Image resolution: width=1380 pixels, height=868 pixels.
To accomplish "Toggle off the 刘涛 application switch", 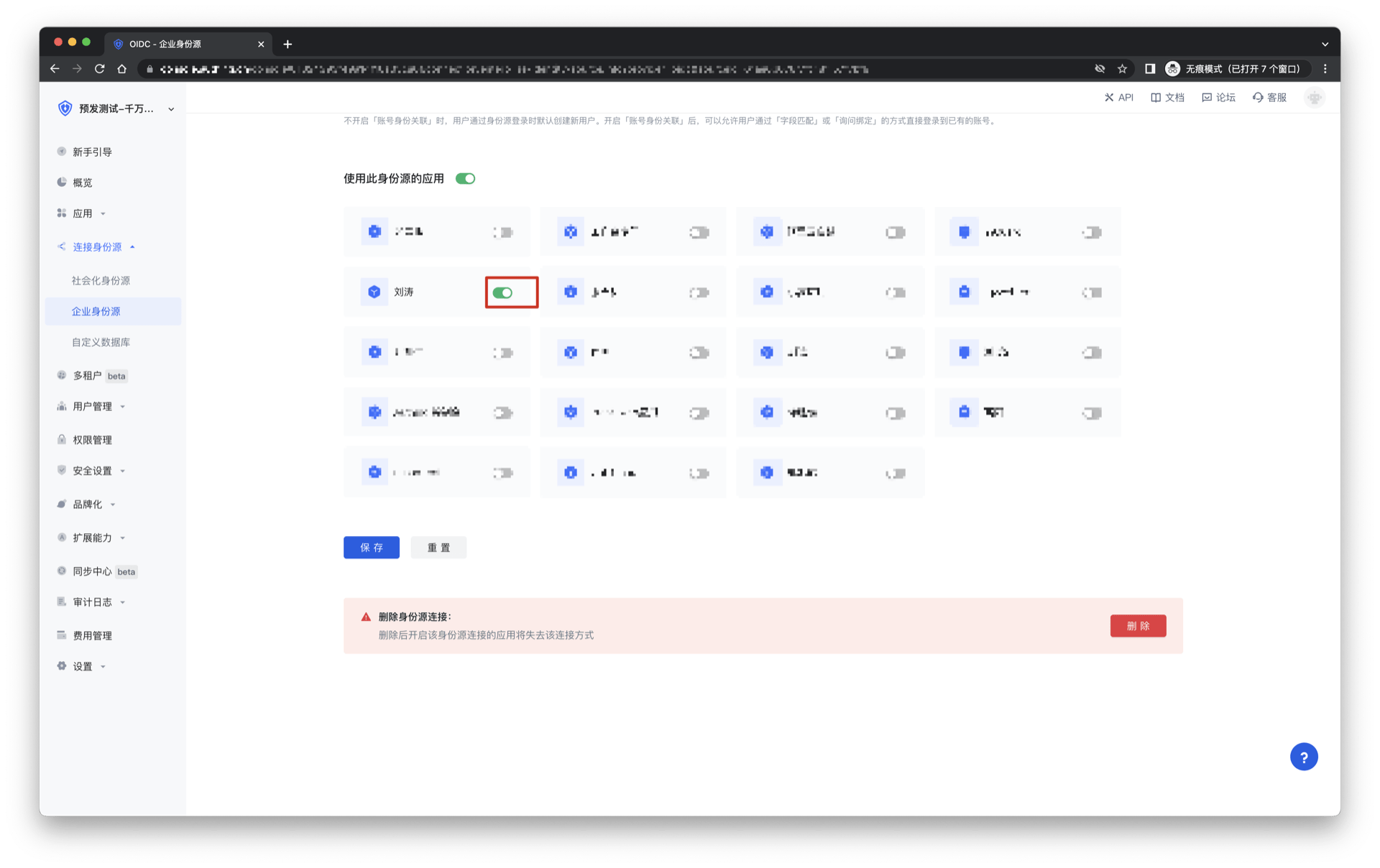I will pos(511,292).
